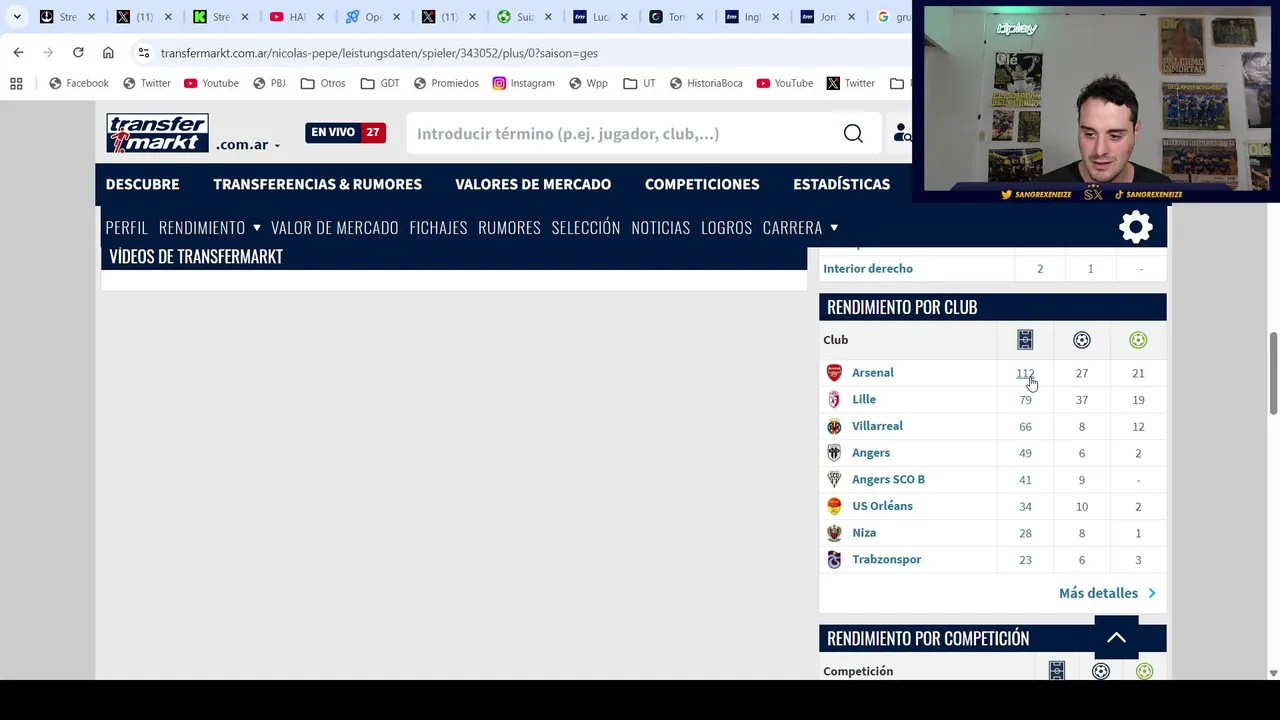The width and height of the screenshot is (1280, 720).
Task: Open the Youtube bookmark
Action: pyautogui.click(x=211, y=83)
